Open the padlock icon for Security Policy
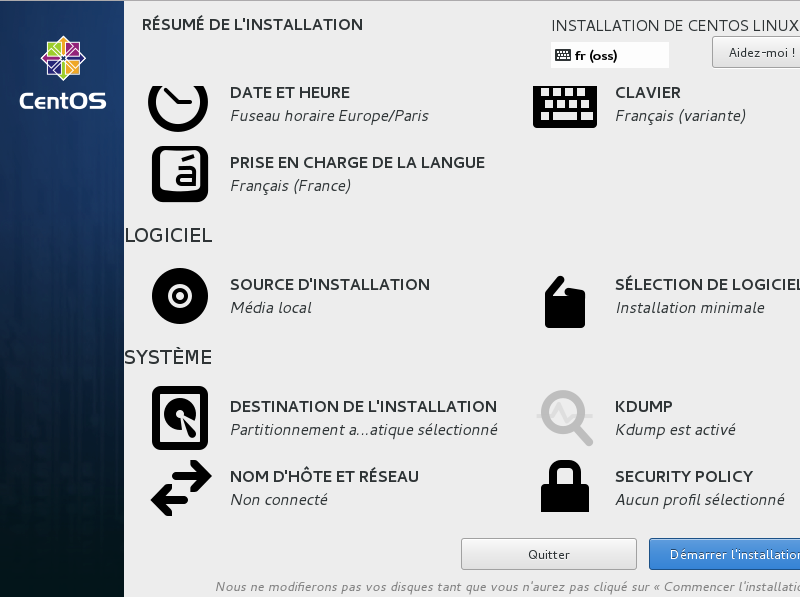 click(x=565, y=487)
